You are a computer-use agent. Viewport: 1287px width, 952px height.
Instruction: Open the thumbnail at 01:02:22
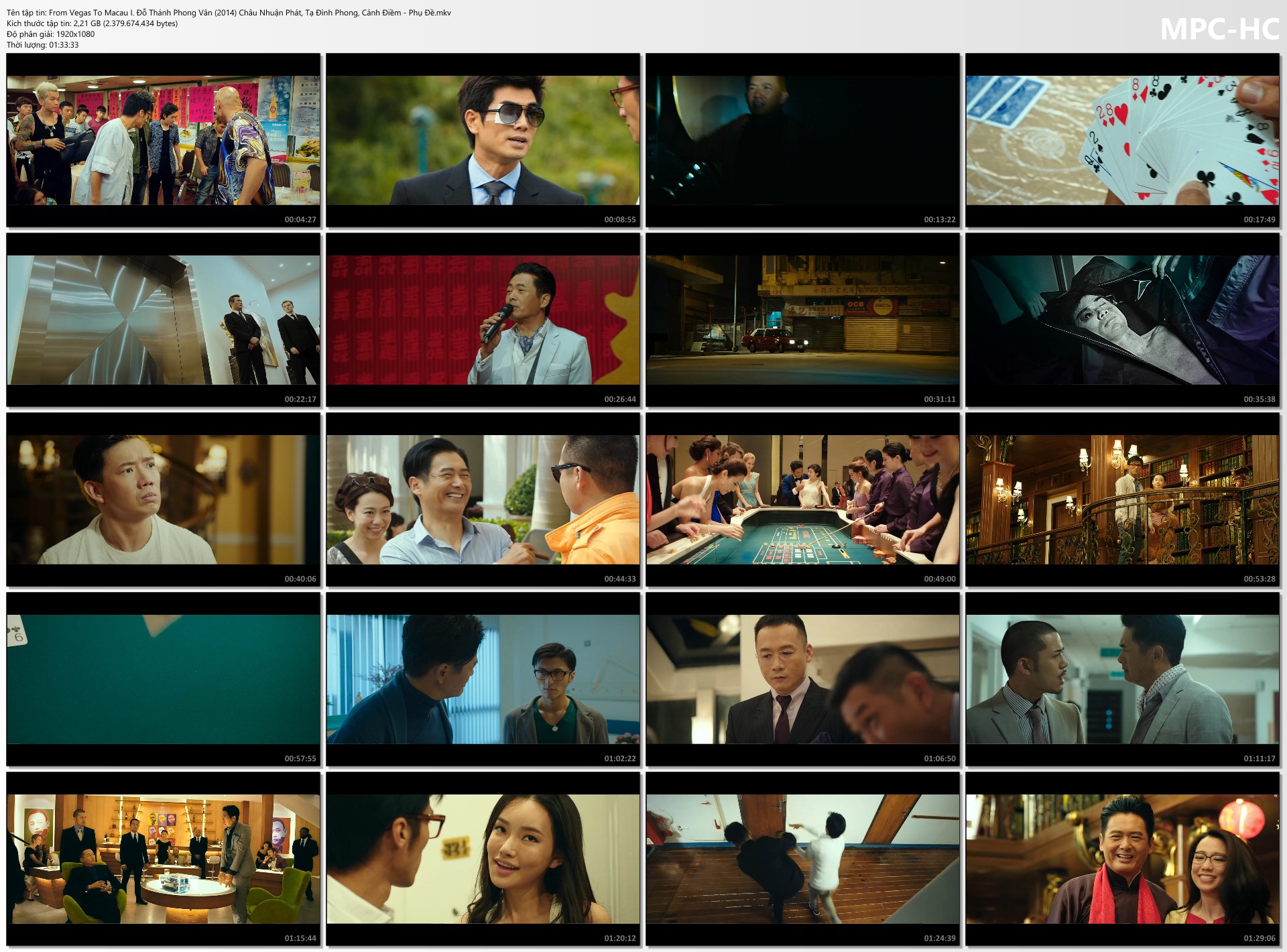tap(483, 679)
